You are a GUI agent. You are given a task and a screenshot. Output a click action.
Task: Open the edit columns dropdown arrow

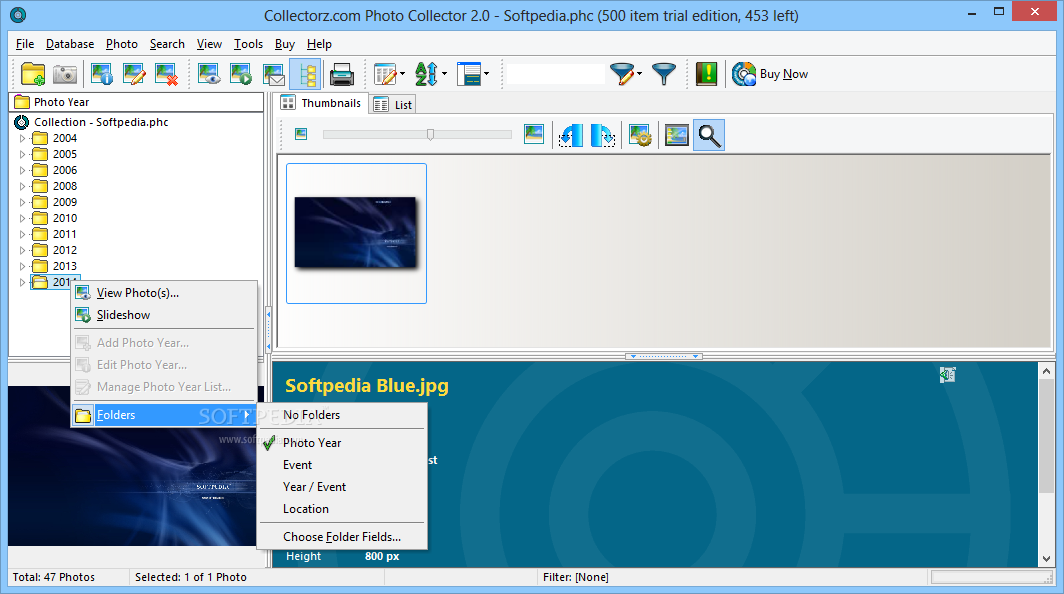(x=402, y=74)
